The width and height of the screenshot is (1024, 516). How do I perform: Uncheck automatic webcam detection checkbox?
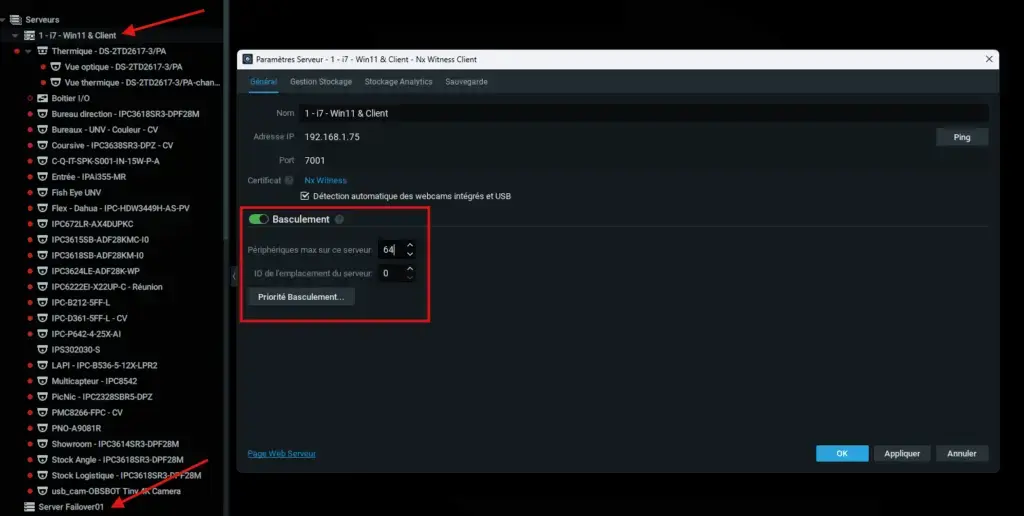pyautogui.click(x=305, y=196)
